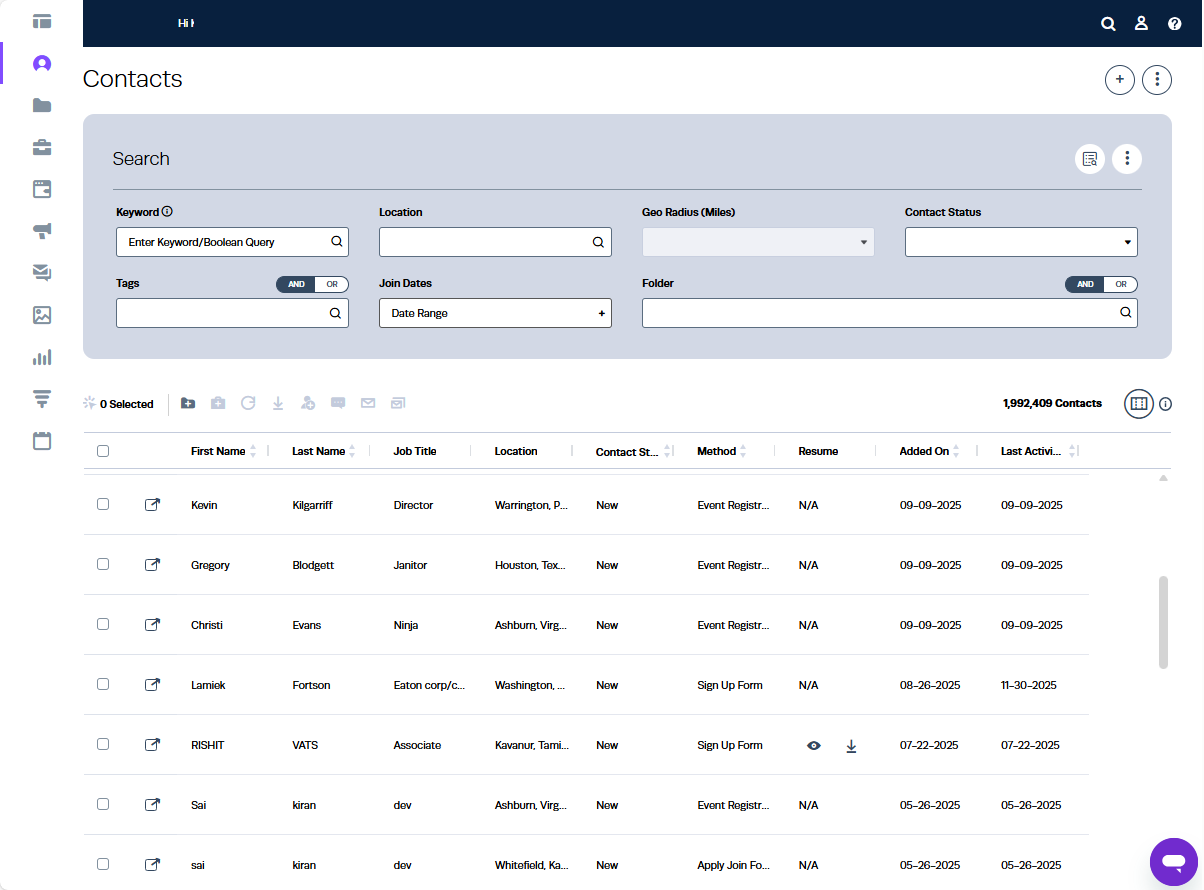Expand the Contact Status dropdown
The image size is (1204, 890).
pos(1020,242)
